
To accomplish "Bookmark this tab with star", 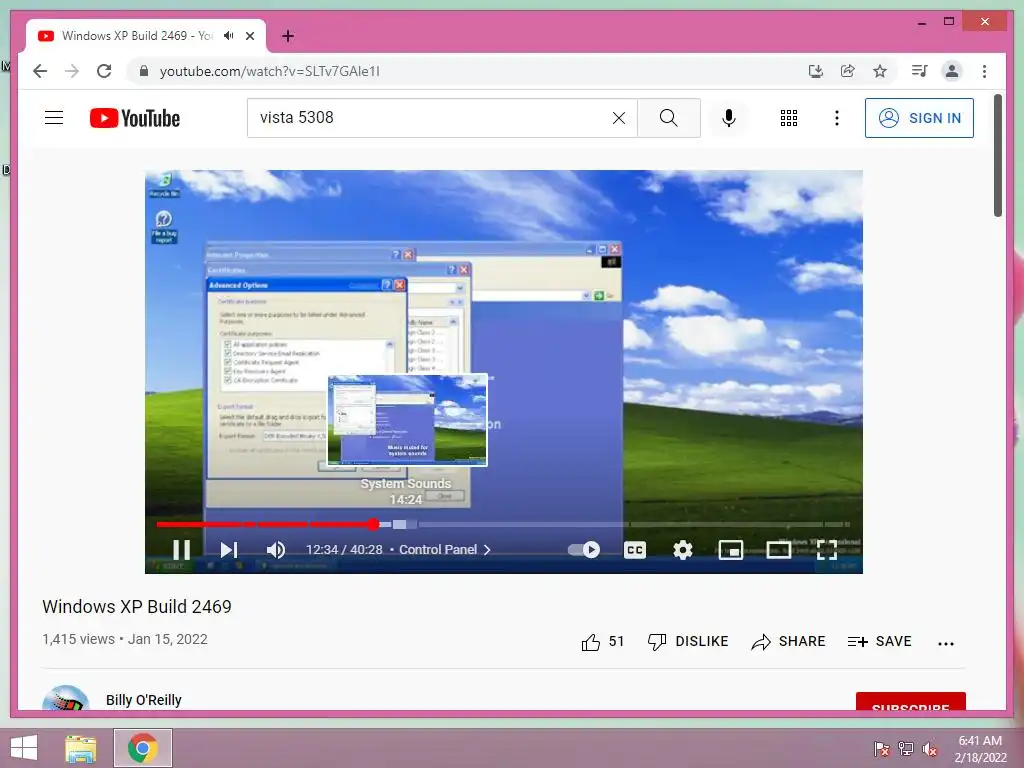I will 880,71.
